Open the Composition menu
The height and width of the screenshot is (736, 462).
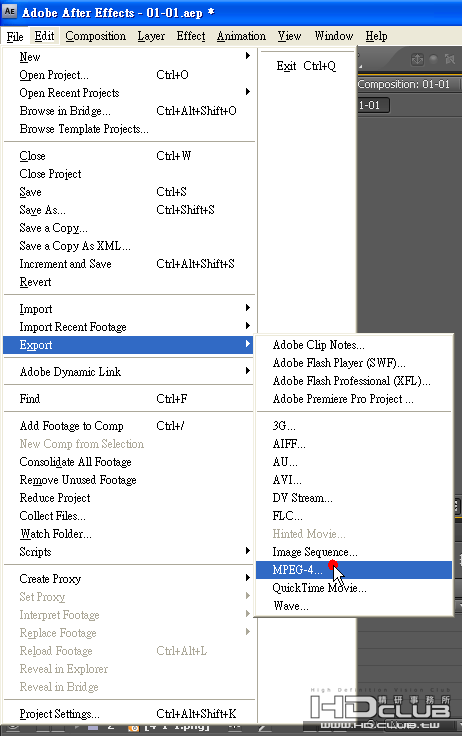pos(95,36)
